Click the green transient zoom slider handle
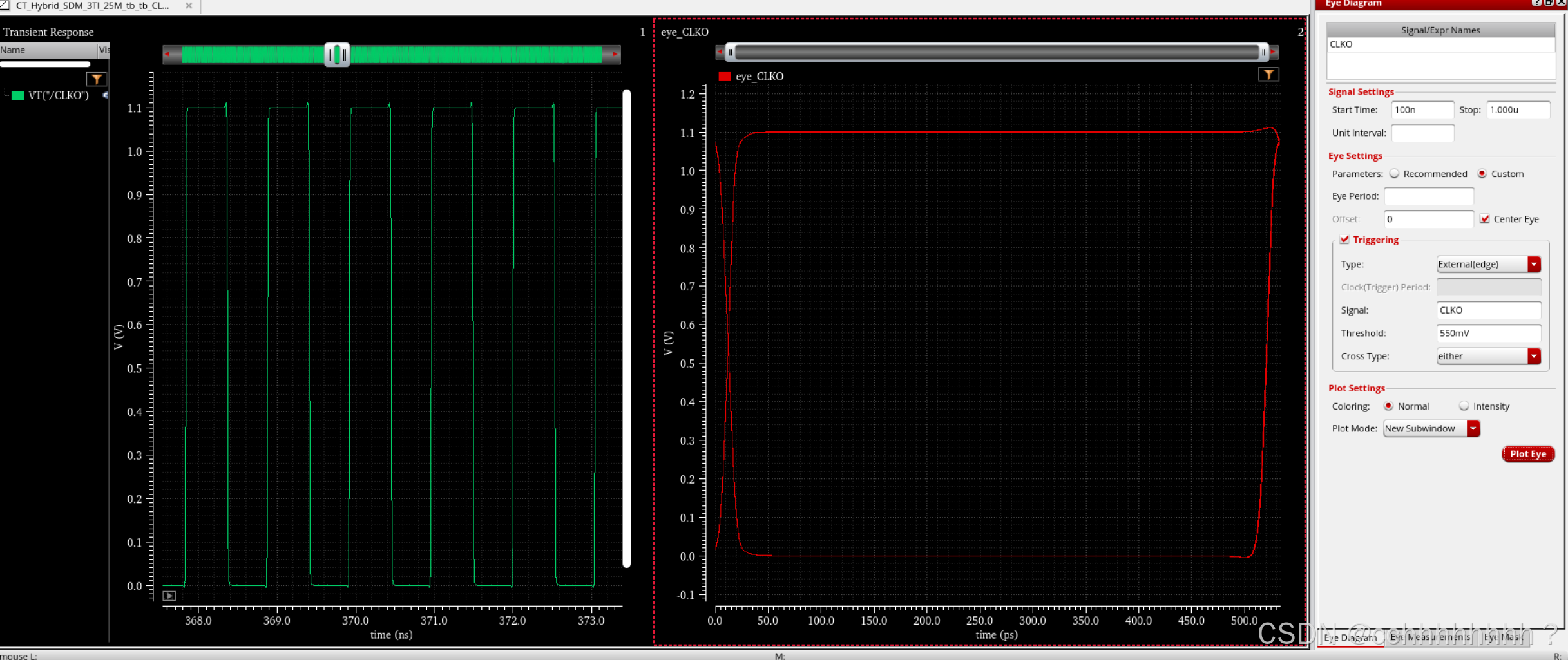This screenshot has width=1568, height=660. click(x=337, y=55)
